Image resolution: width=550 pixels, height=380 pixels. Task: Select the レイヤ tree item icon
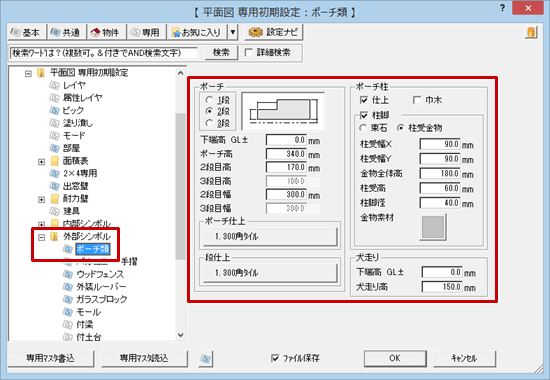[54, 85]
